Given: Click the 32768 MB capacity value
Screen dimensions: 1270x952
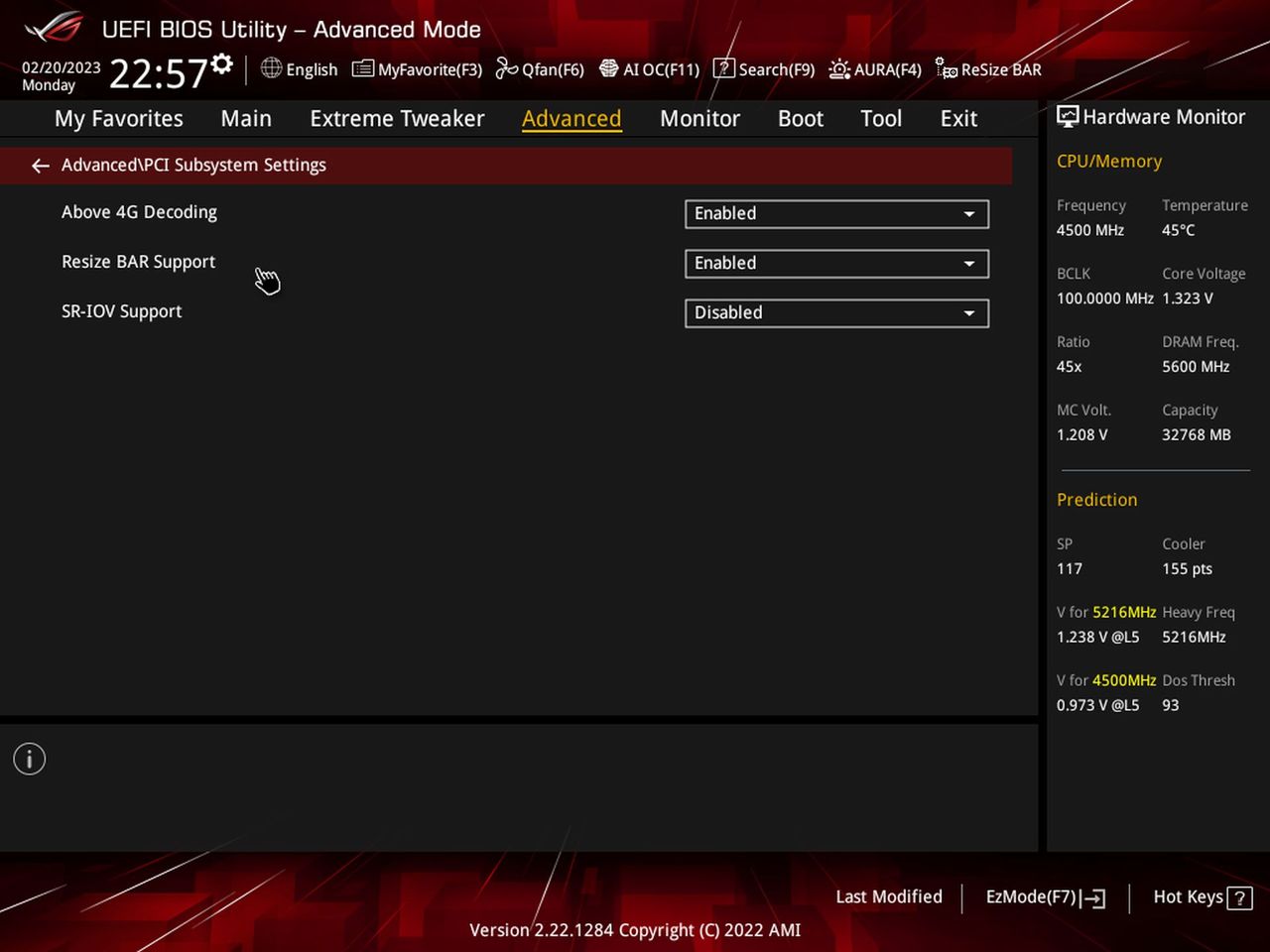Looking at the screenshot, I should point(1197,435).
